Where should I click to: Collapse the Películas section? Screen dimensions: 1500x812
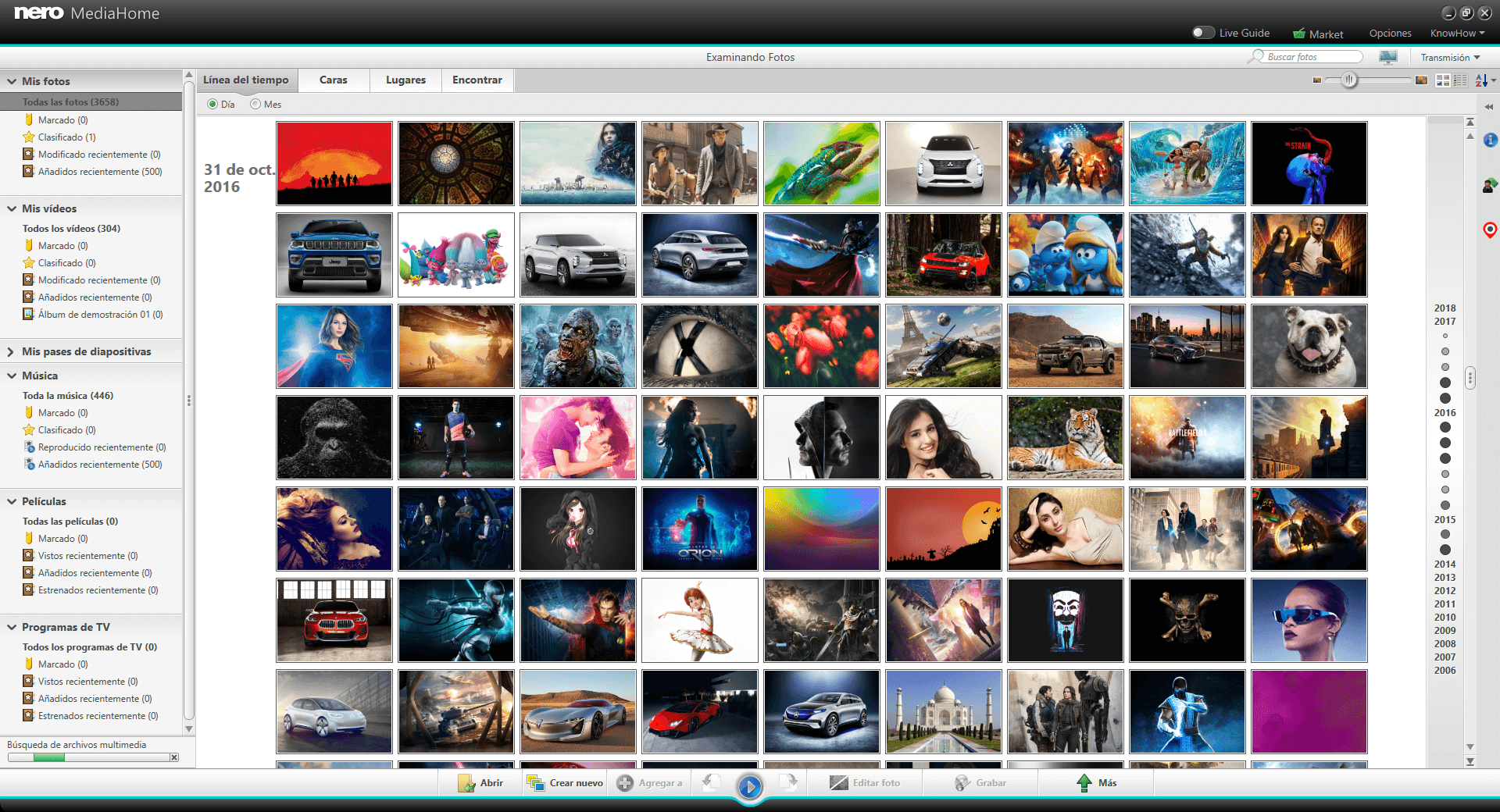[12, 501]
